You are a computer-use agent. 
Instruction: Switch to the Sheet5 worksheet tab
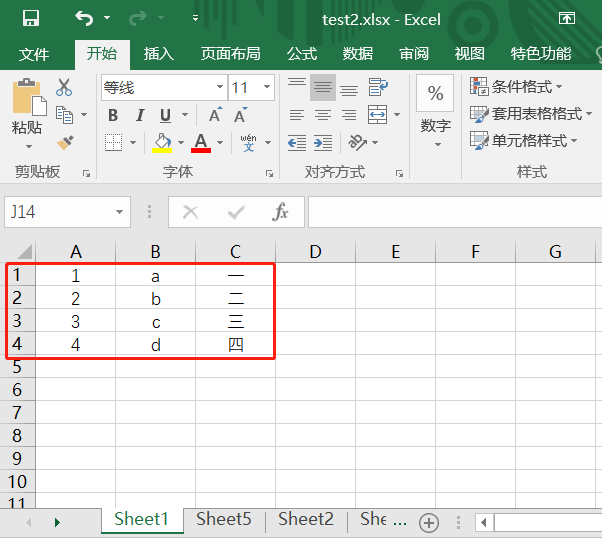[224, 518]
